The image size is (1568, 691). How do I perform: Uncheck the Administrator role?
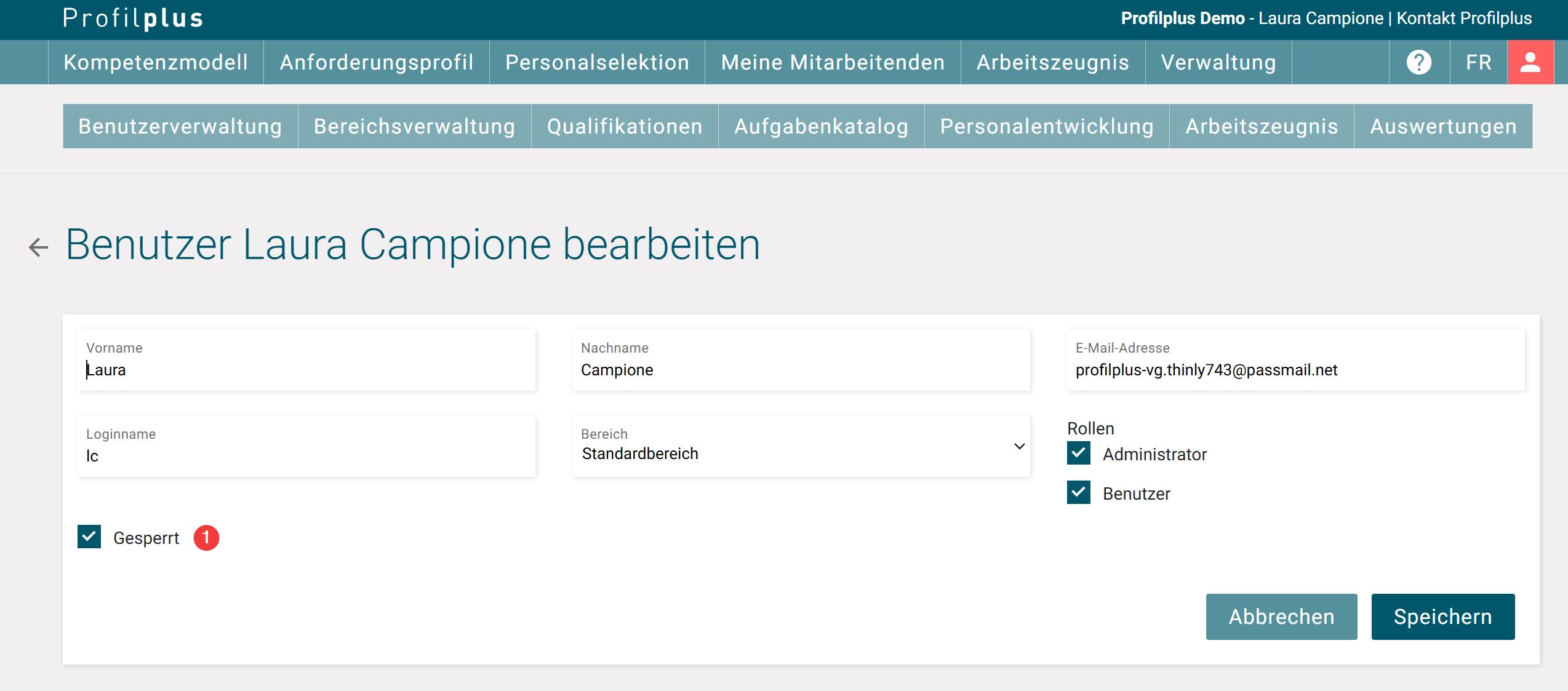[x=1078, y=453]
